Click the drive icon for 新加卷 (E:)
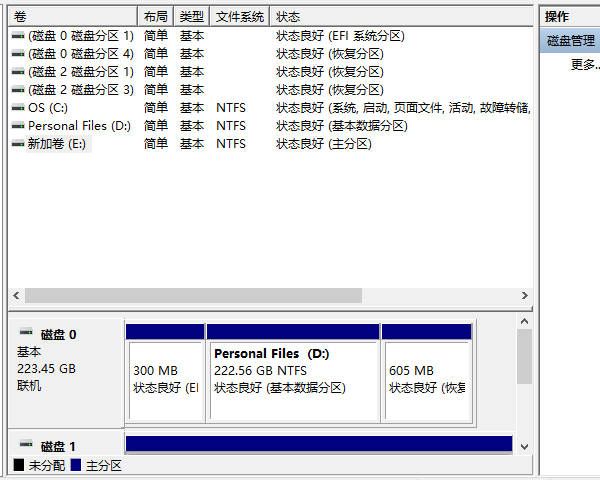Screen dimensions: 600x480 19,144
